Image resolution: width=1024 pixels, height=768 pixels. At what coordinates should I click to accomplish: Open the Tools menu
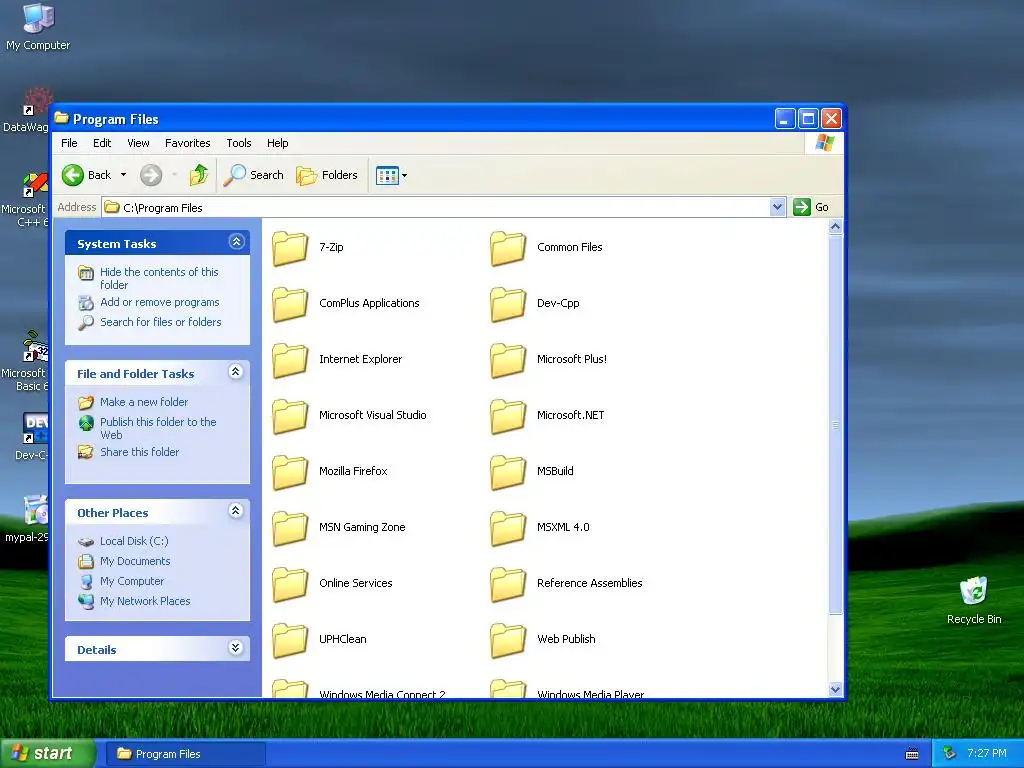(238, 143)
